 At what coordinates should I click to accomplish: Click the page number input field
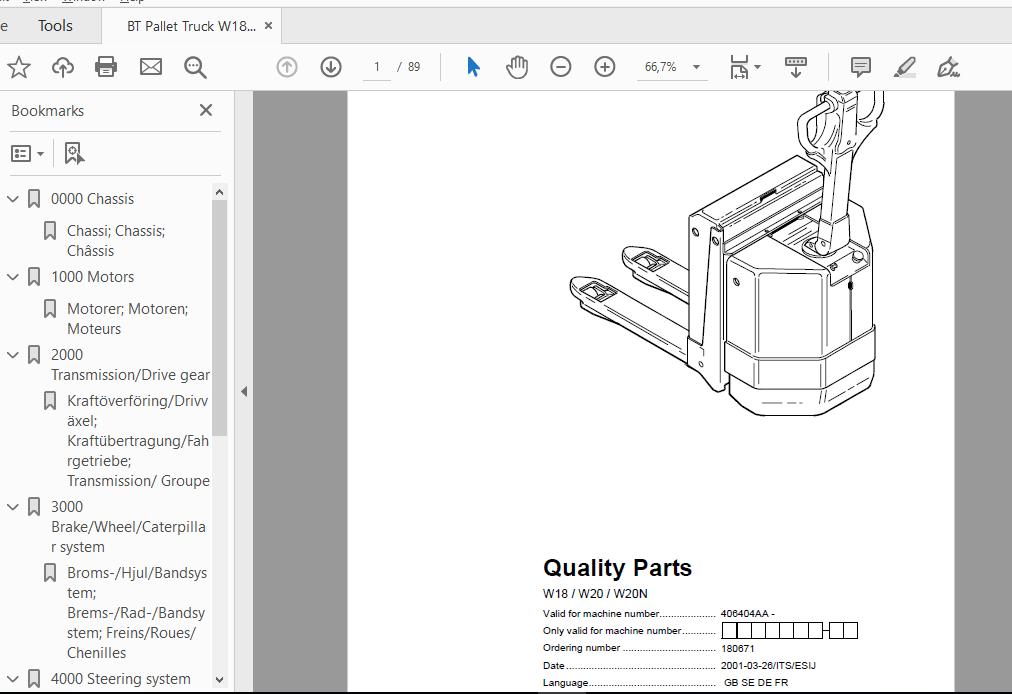(x=377, y=67)
